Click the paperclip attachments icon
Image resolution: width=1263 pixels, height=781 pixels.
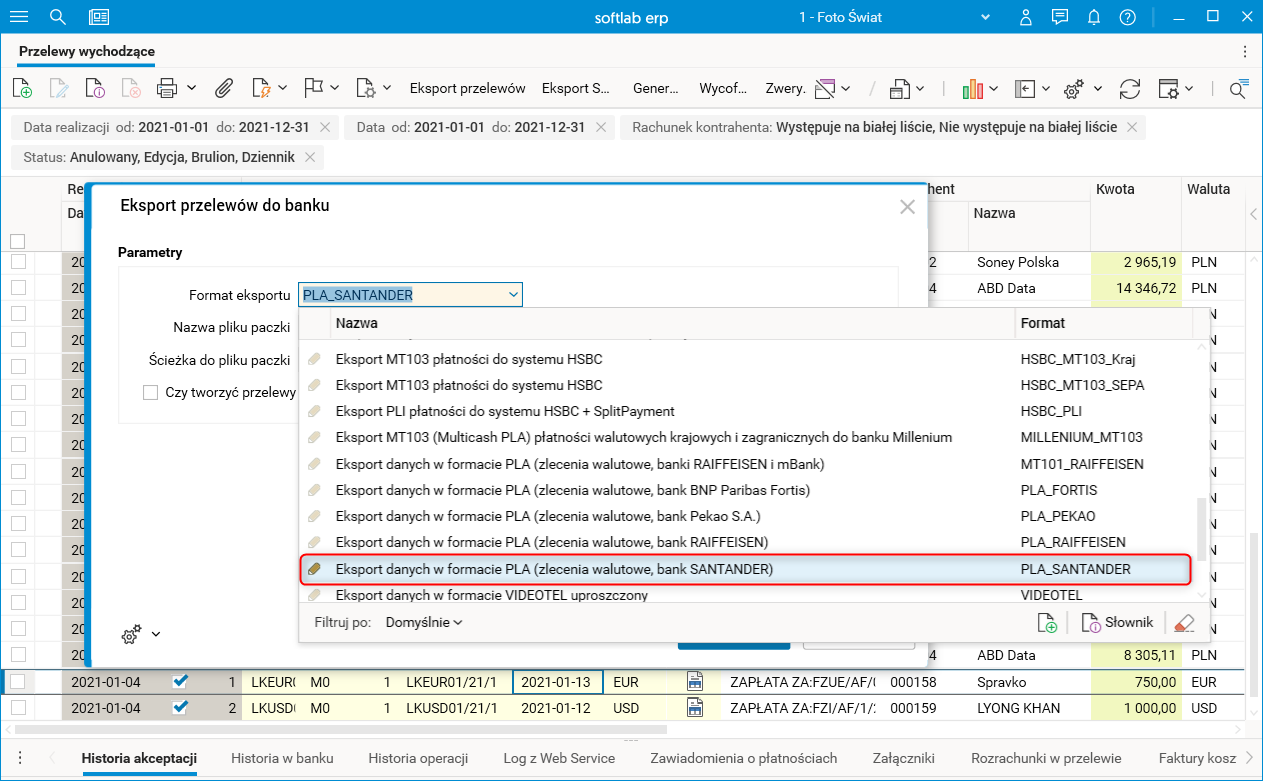coord(224,88)
